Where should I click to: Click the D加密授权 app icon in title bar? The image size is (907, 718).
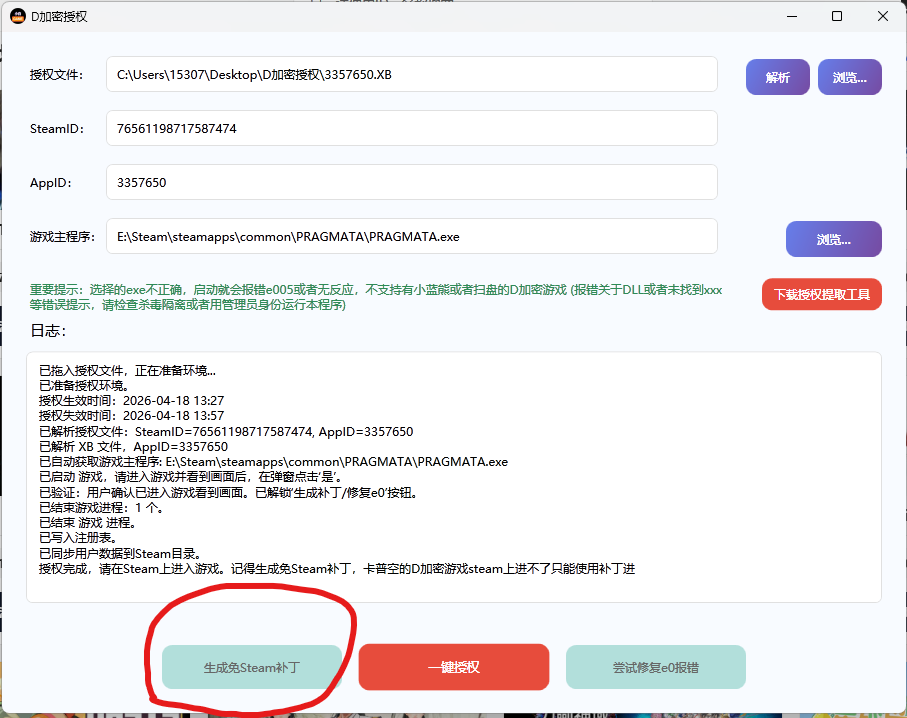(x=17, y=16)
